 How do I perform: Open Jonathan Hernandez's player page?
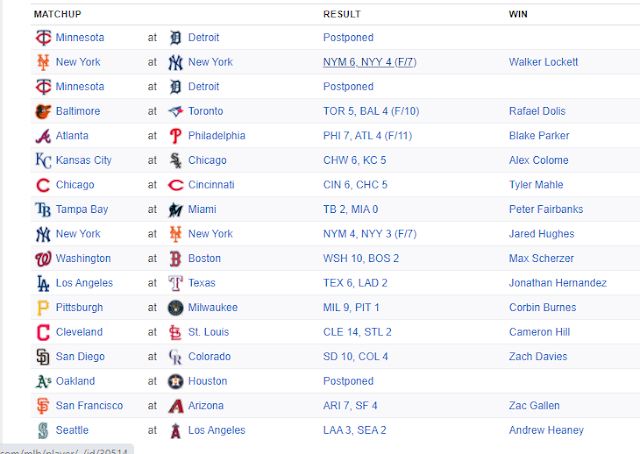click(558, 283)
